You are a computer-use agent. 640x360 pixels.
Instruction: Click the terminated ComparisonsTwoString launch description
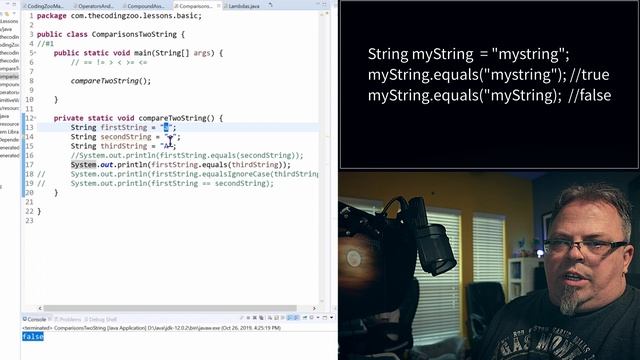[151, 328]
